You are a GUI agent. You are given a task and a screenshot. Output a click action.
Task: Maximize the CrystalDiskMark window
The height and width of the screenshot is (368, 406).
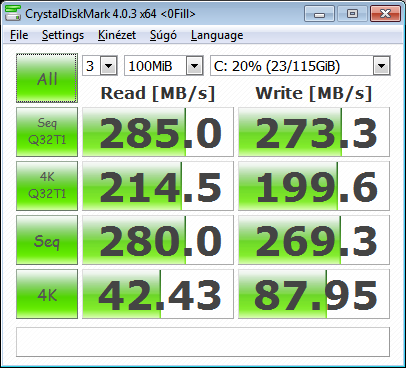(x=352, y=14)
